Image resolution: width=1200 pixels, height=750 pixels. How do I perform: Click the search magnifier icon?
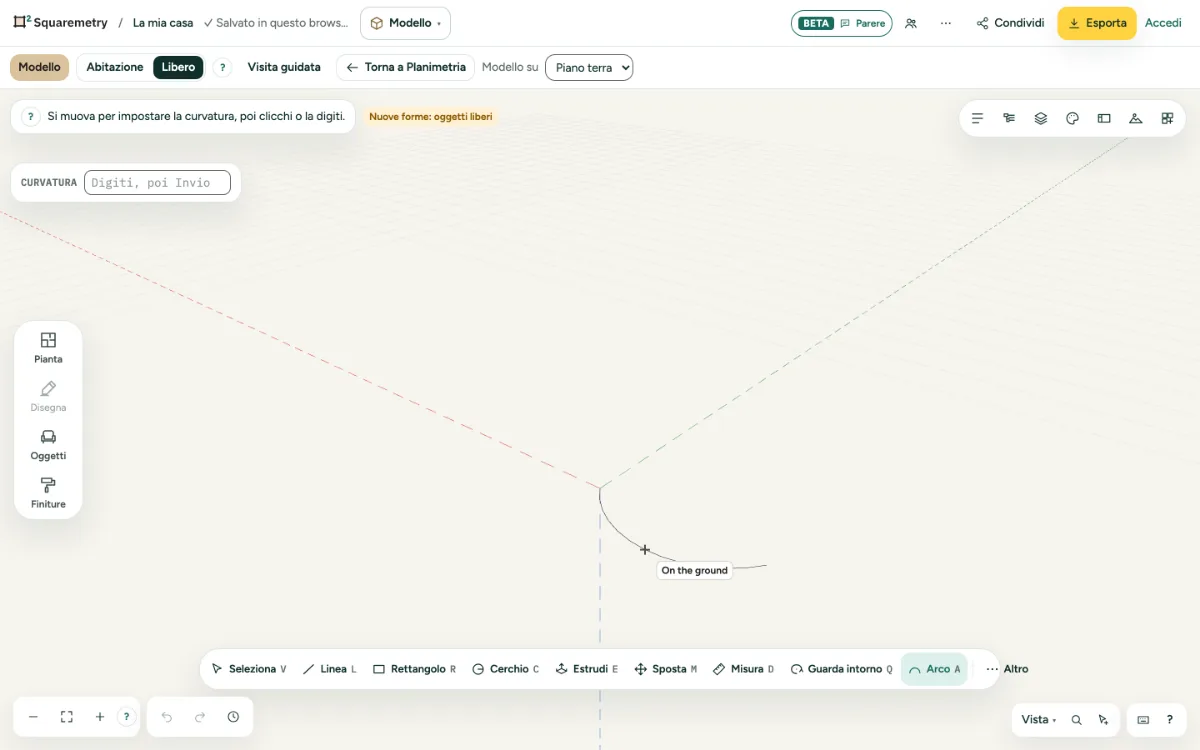pyautogui.click(x=1077, y=720)
